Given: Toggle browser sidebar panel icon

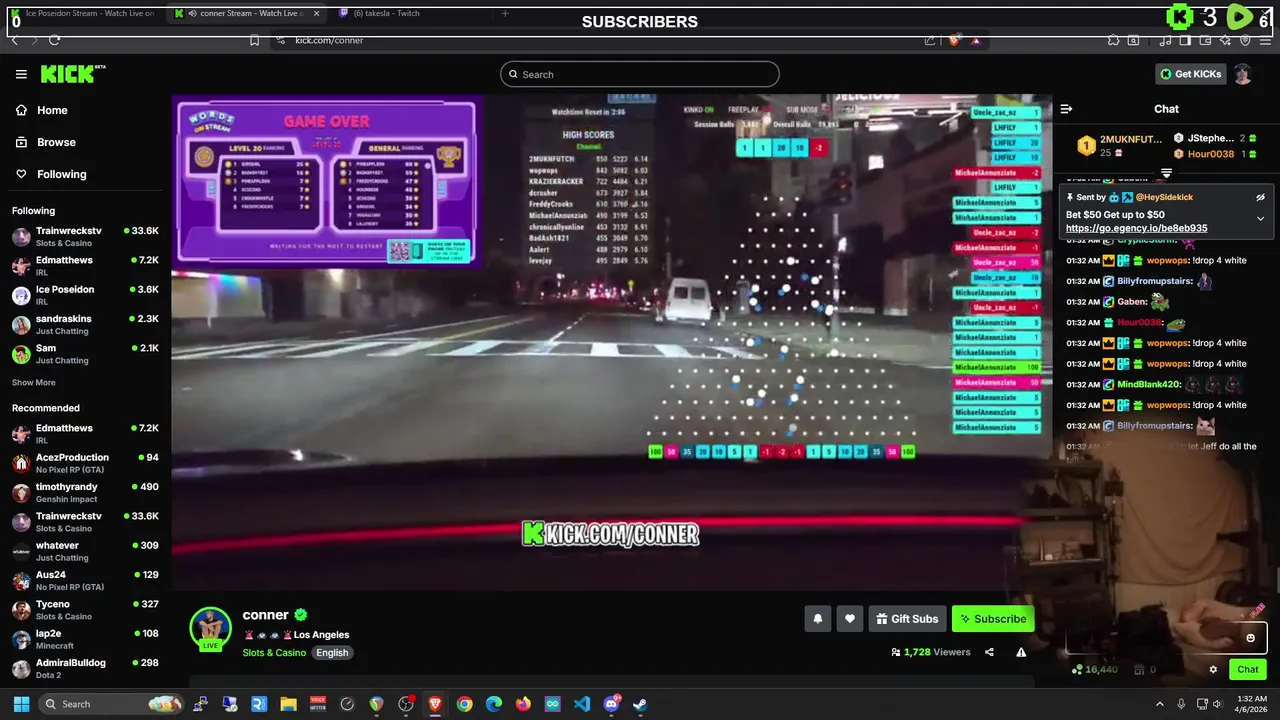Looking at the screenshot, I should pyautogui.click(x=1185, y=40).
